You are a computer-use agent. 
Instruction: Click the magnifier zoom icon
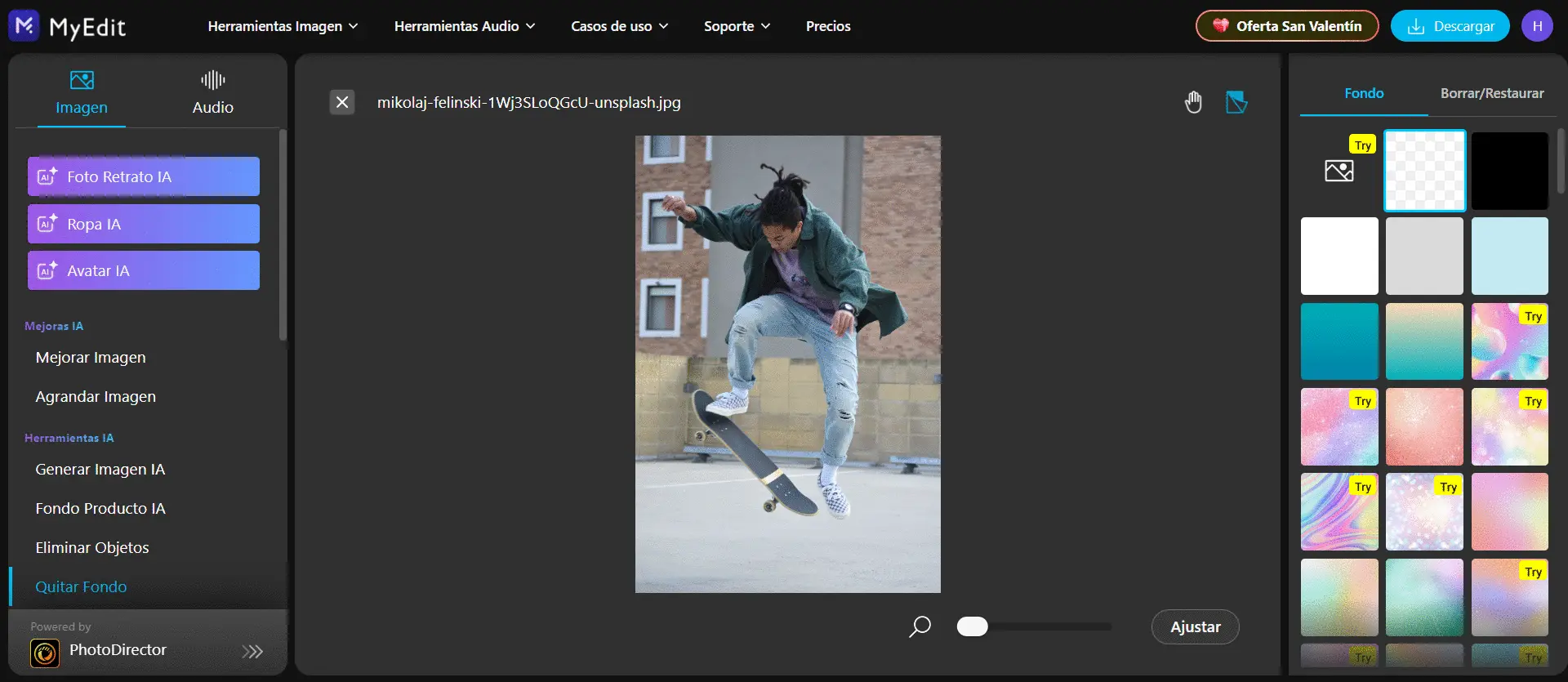tap(920, 626)
